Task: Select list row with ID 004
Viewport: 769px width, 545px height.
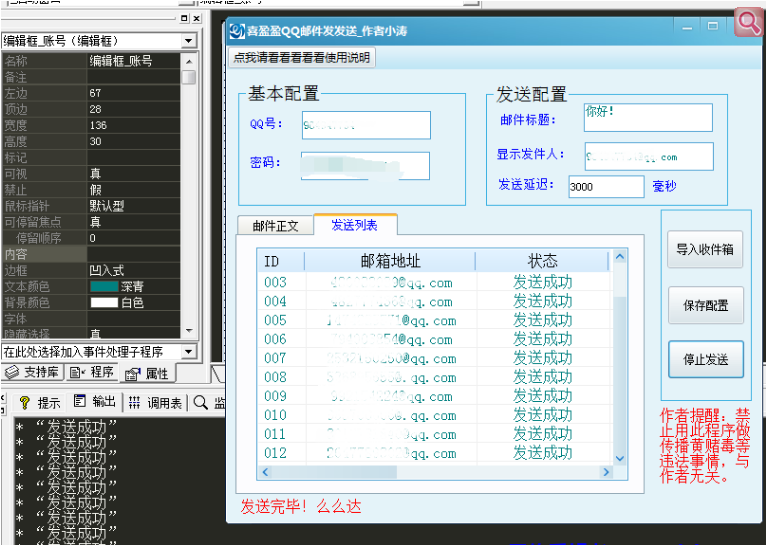Action: 435,302
